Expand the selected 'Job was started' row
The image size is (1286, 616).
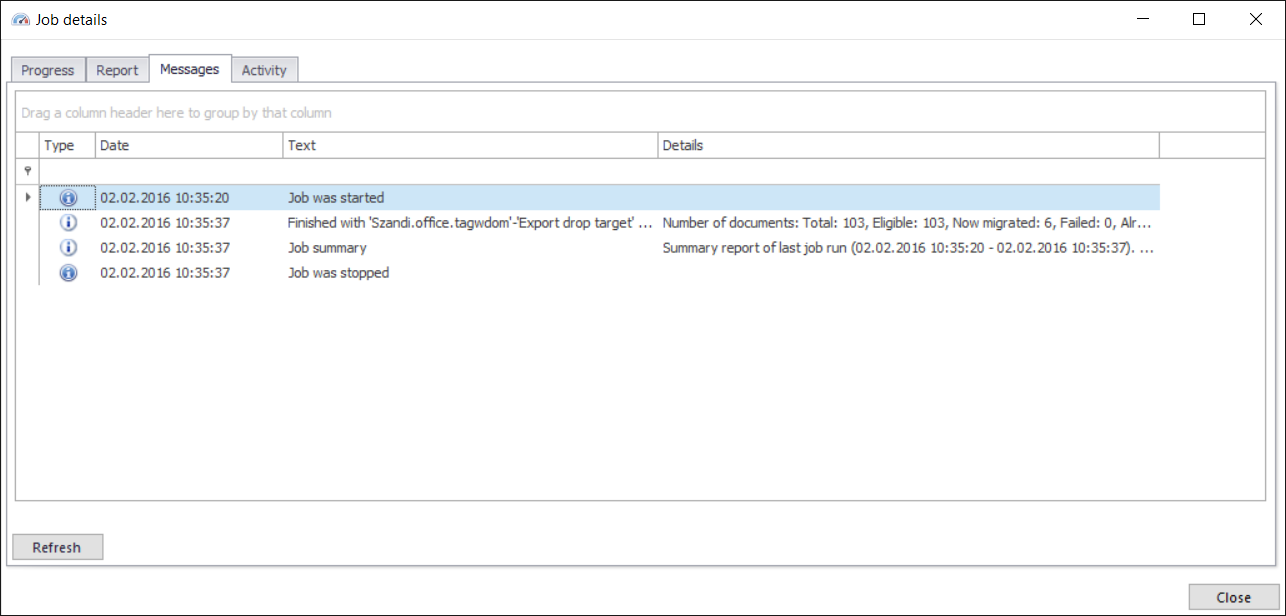click(27, 197)
